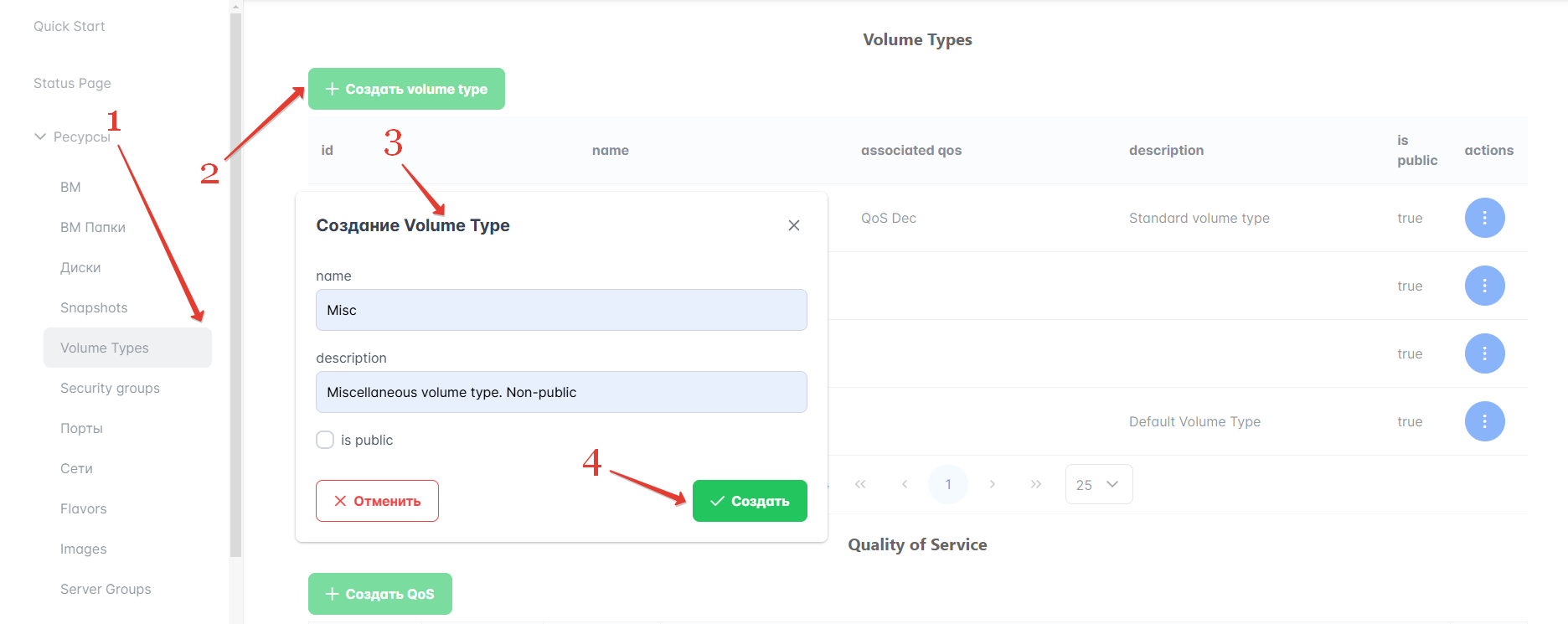The width and height of the screenshot is (1568, 624).
Task: Go to the last page of results
Action: tap(1036, 484)
